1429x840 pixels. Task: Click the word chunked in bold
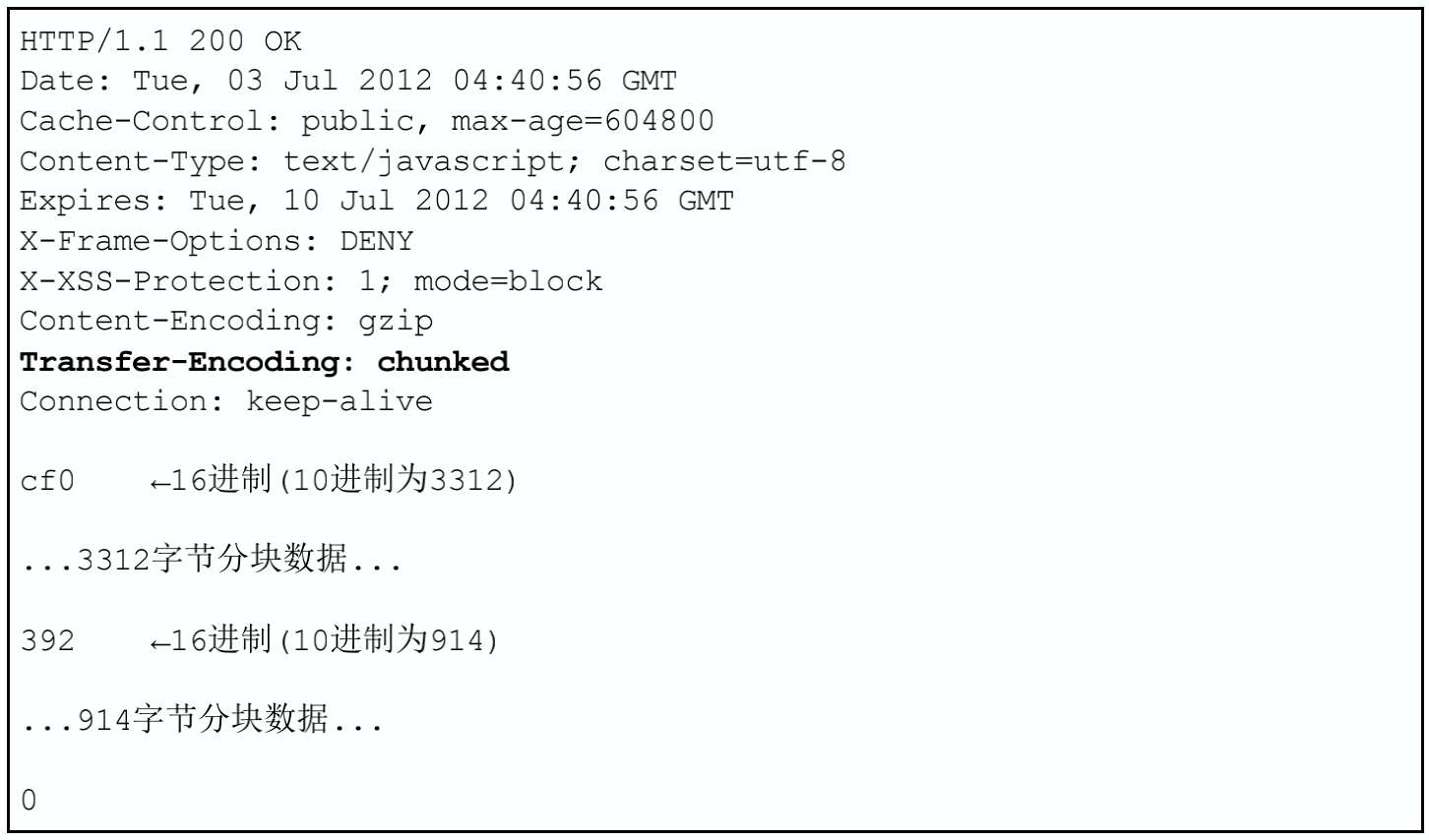[x=444, y=362]
